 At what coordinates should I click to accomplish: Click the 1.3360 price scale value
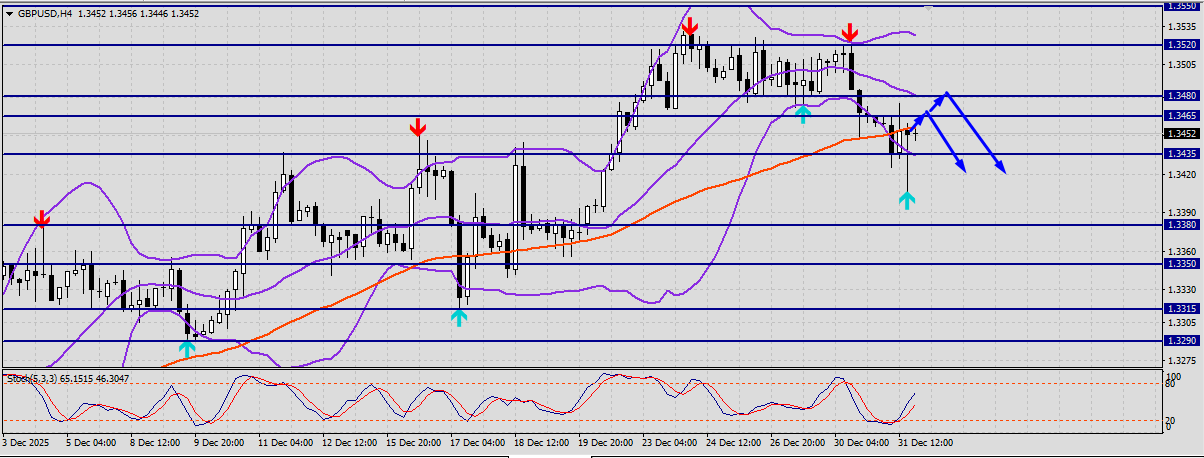click(x=1181, y=251)
